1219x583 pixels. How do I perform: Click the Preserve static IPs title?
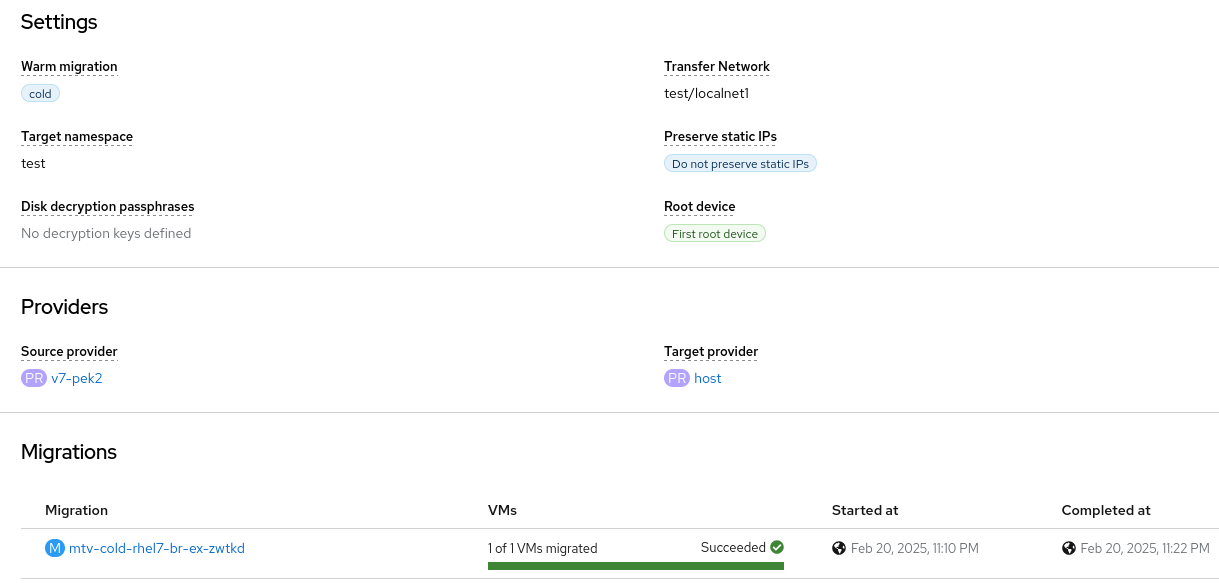tap(720, 137)
